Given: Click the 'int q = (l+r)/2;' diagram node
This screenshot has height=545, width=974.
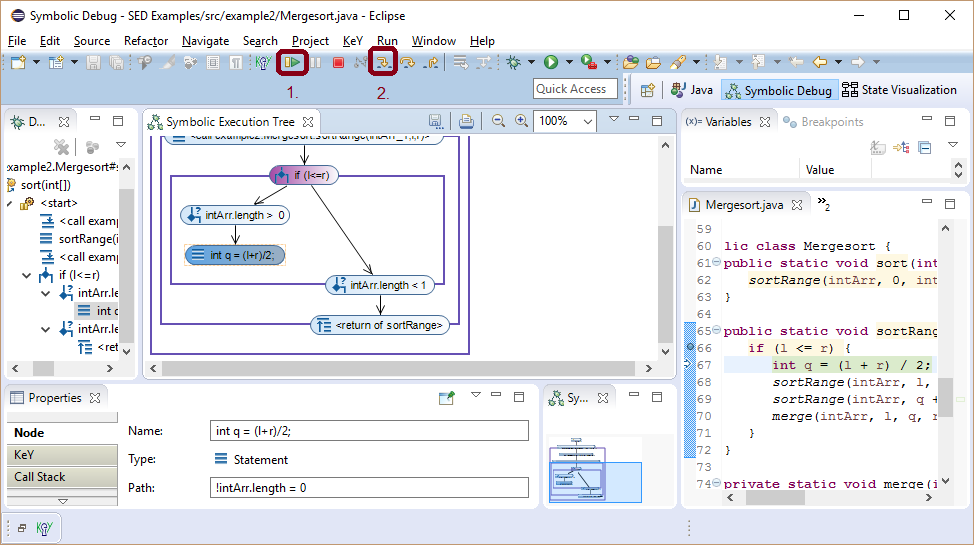Looking at the screenshot, I should [235, 255].
